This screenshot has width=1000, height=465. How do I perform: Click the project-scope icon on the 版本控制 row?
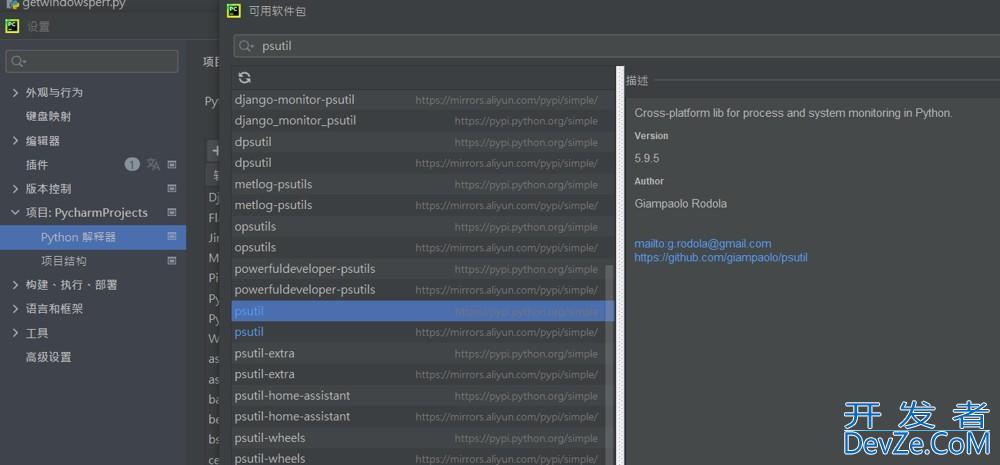172,189
